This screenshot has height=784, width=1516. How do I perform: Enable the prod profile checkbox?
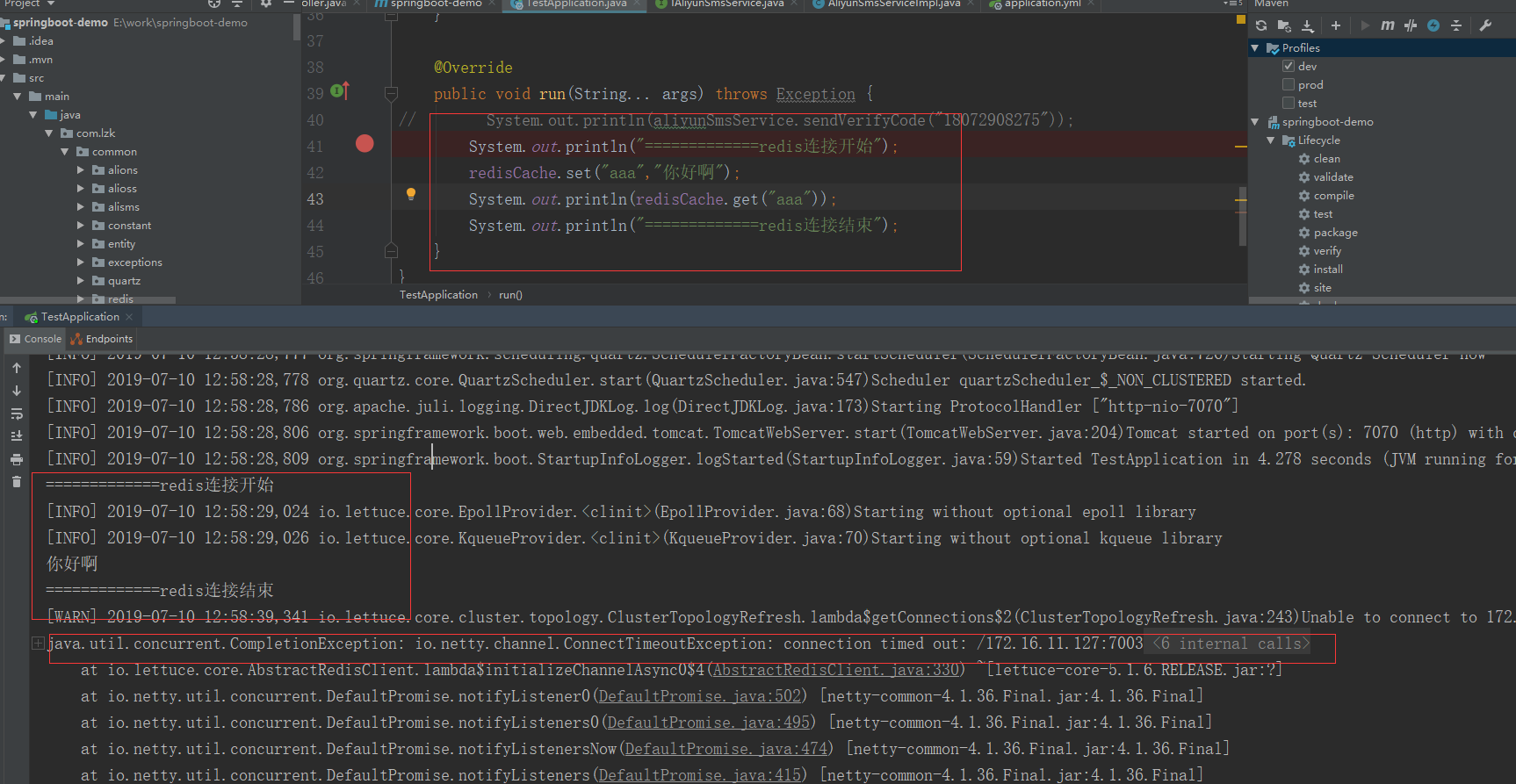coord(1289,84)
